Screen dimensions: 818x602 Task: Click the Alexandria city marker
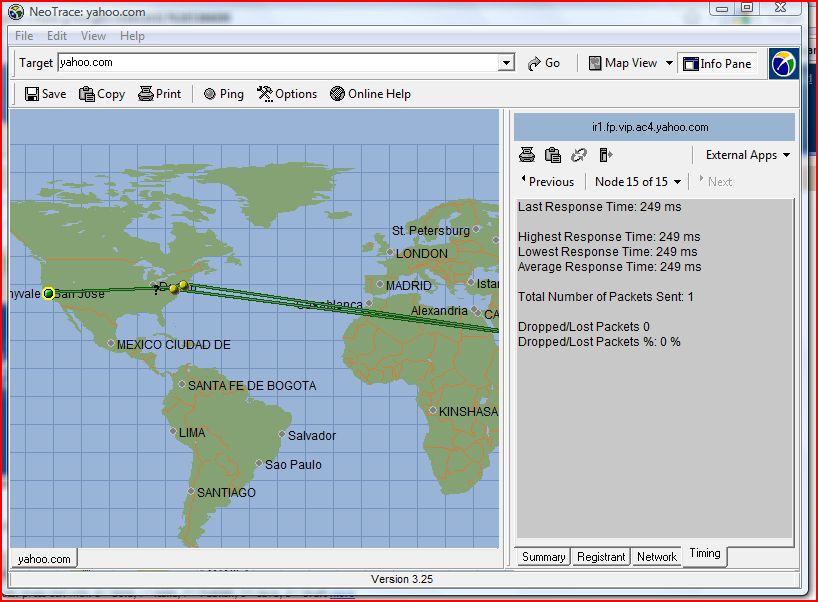474,309
